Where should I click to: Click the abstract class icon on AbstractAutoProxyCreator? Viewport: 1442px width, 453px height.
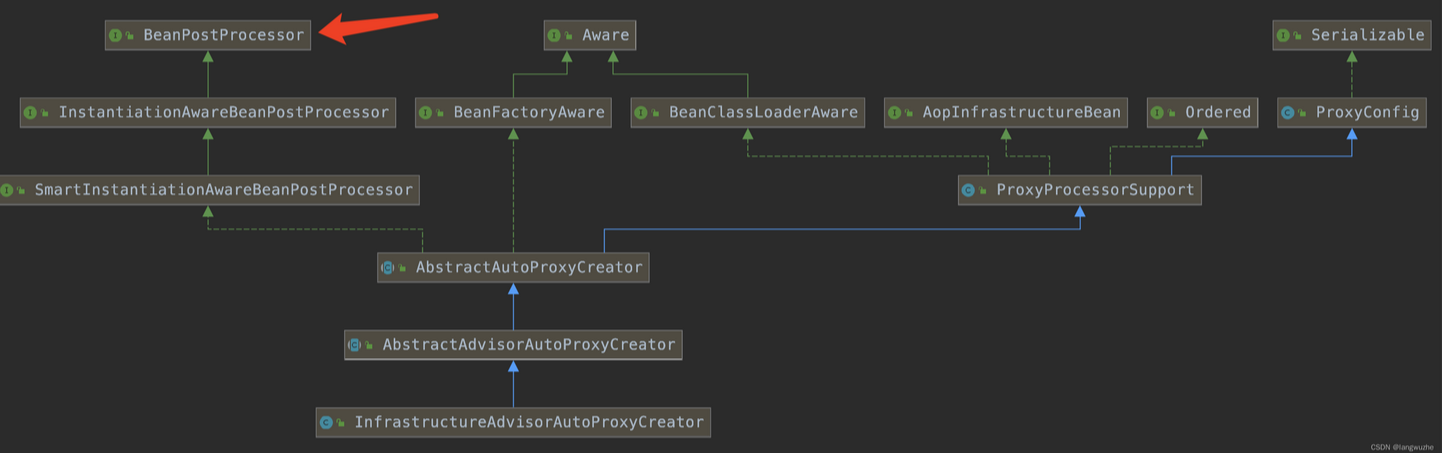[388, 267]
